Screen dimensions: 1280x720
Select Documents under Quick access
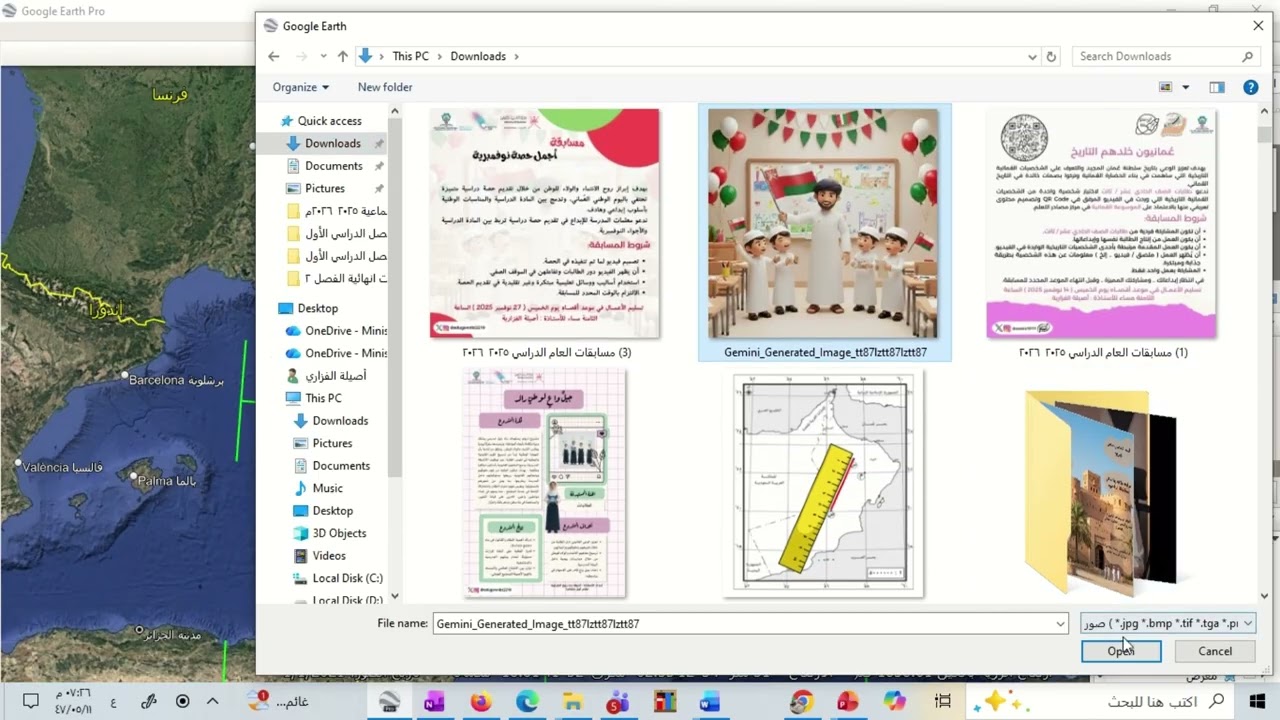[334, 166]
